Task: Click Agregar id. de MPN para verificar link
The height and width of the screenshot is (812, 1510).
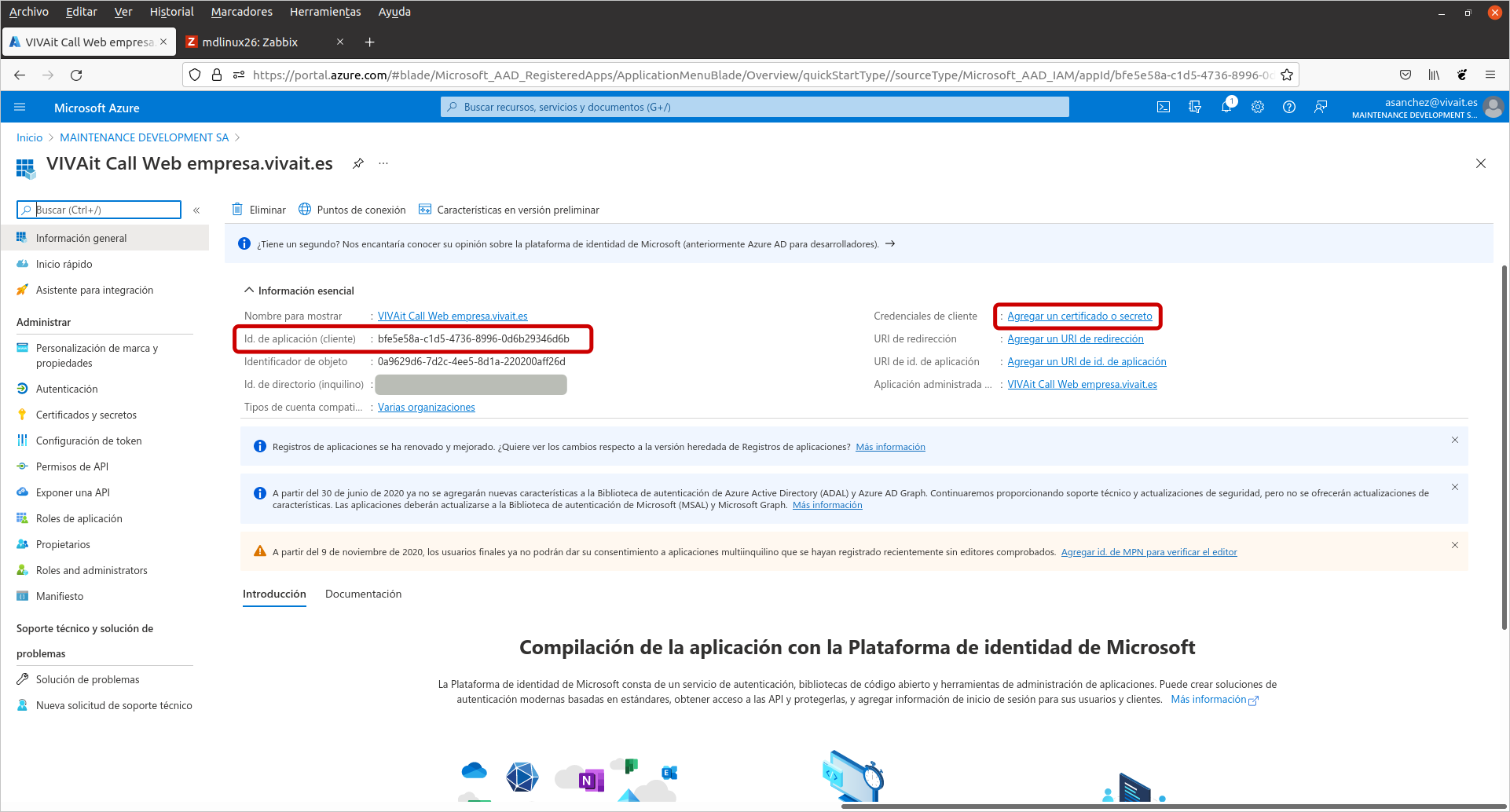Action: pos(1149,552)
